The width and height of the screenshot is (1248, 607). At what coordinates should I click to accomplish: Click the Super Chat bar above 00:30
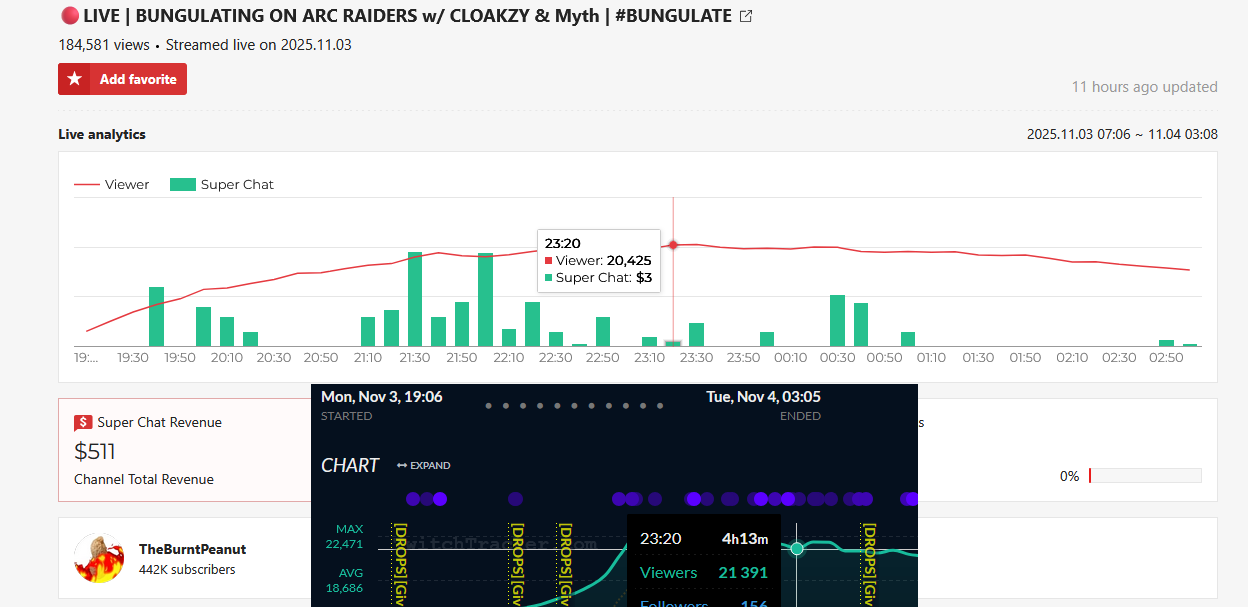coord(837,320)
